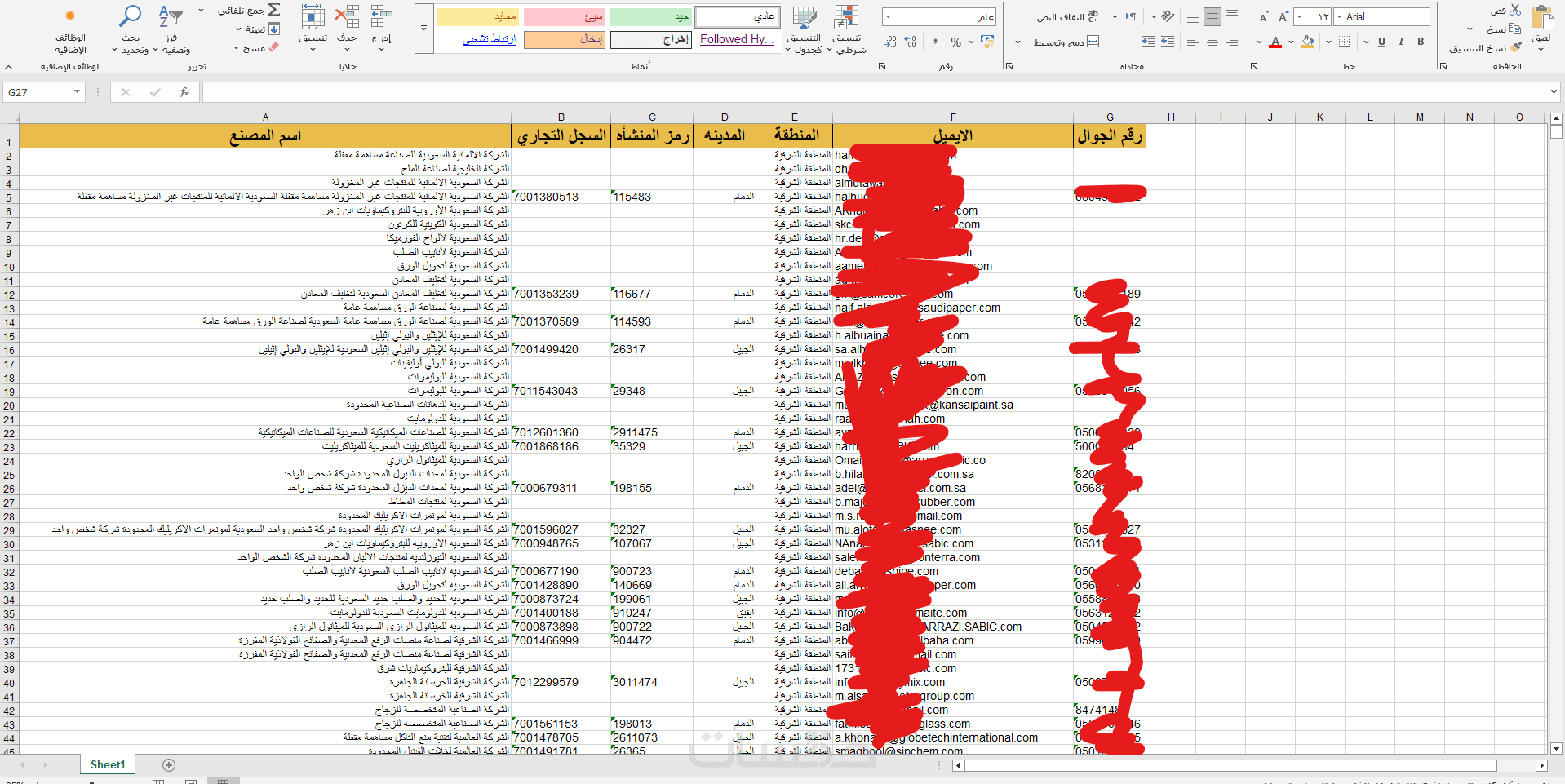Open the font size dropdown

tap(1300, 16)
